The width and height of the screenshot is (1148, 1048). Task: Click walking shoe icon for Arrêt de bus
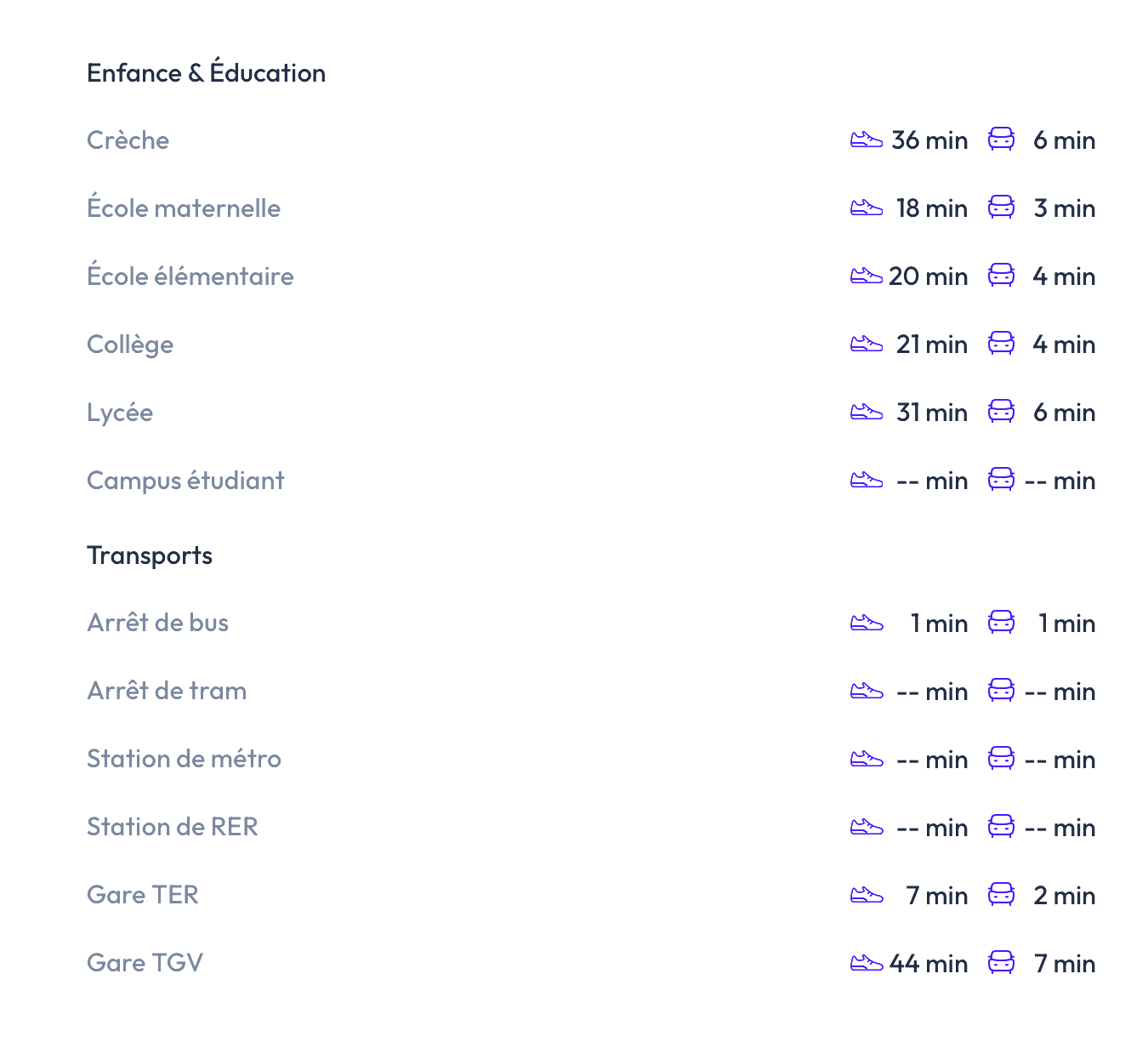pos(866,623)
